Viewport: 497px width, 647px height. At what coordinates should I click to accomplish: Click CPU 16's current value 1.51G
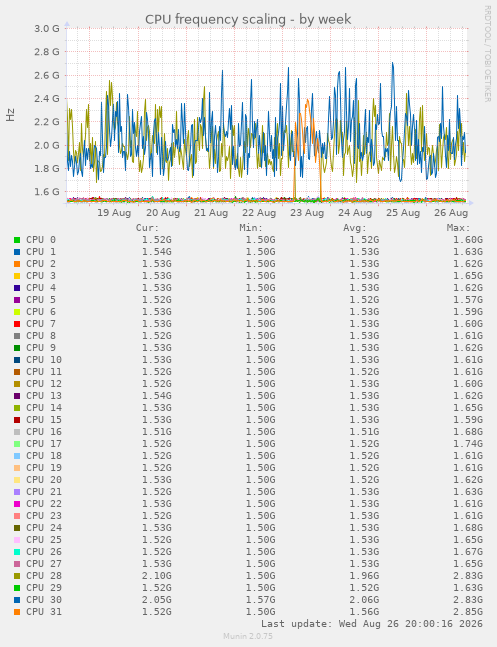[x=157, y=432]
